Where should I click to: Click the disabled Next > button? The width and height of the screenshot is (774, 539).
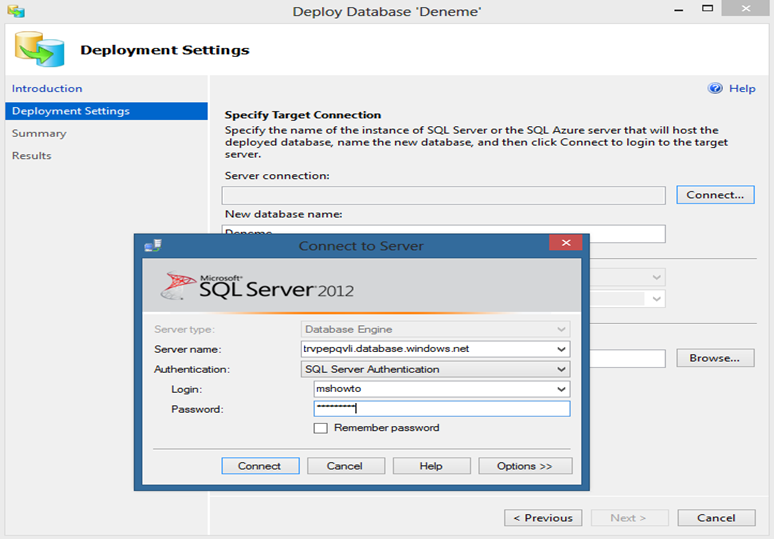coord(629,518)
